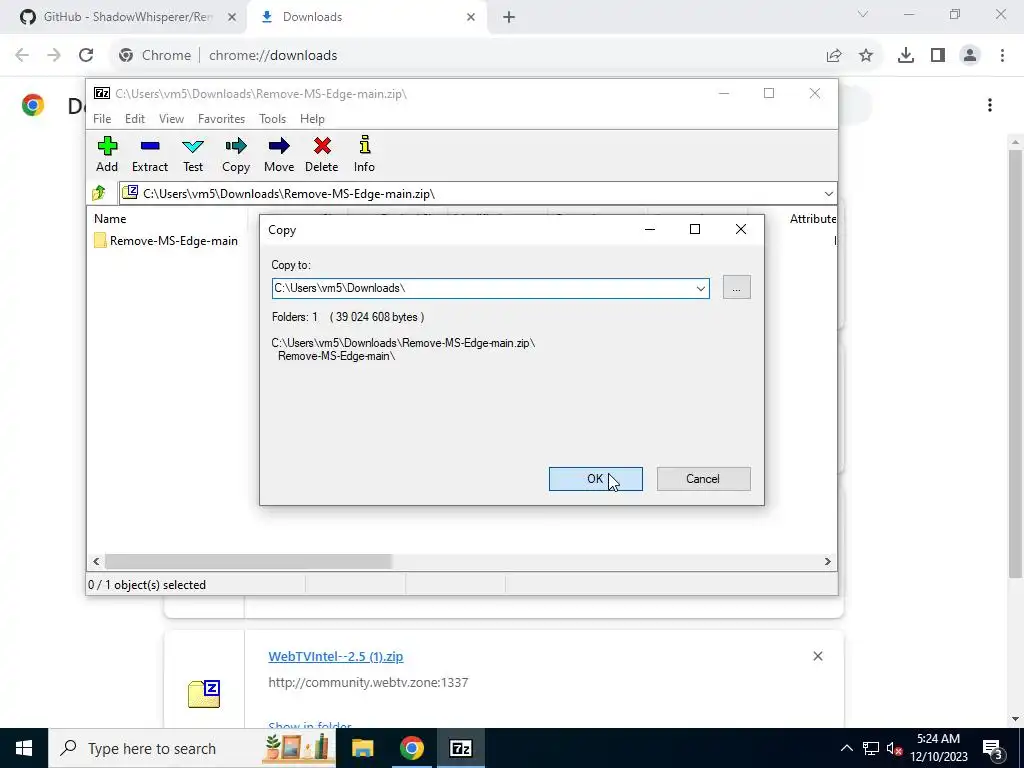The height and width of the screenshot is (768, 1024).
Task: Open Chrome three-dot main menu
Action: point(1002,56)
